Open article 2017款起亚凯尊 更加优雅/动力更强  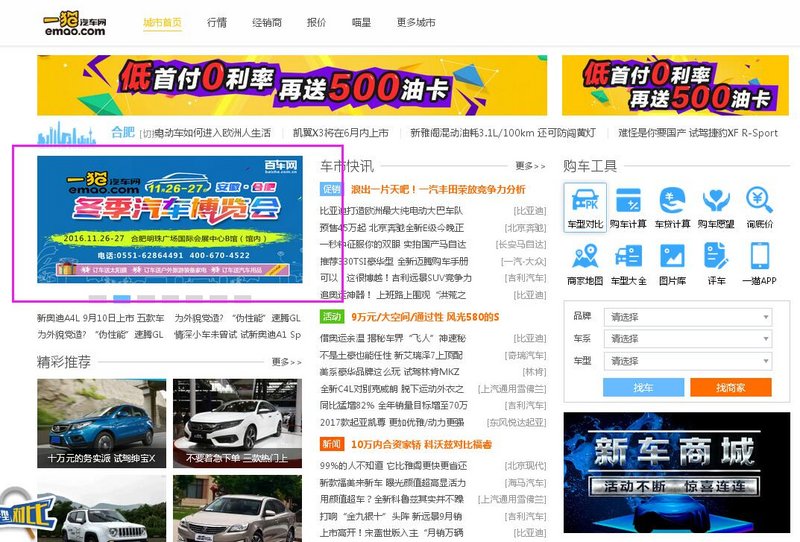click(x=392, y=423)
